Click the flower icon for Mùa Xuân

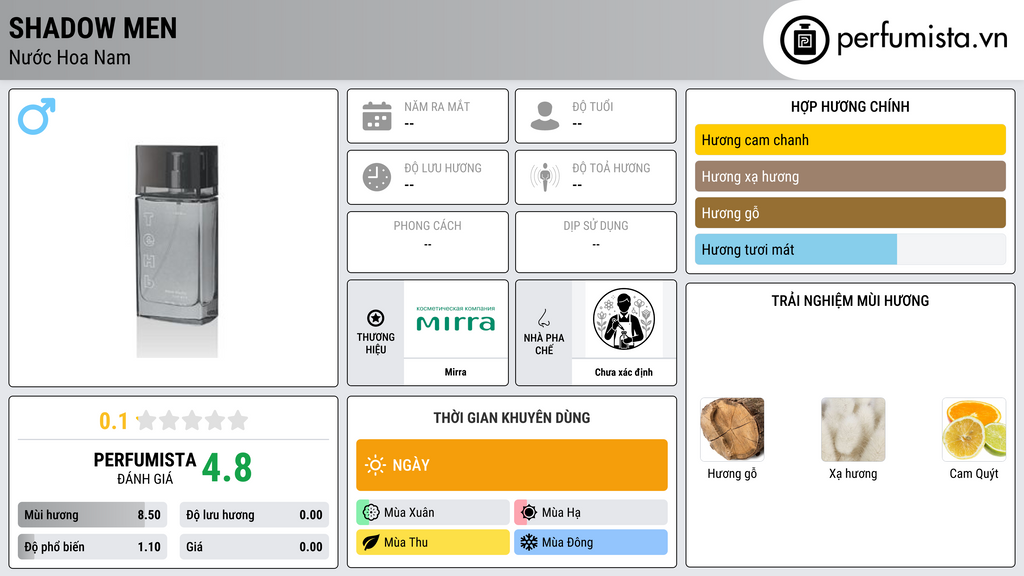(371, 513)
